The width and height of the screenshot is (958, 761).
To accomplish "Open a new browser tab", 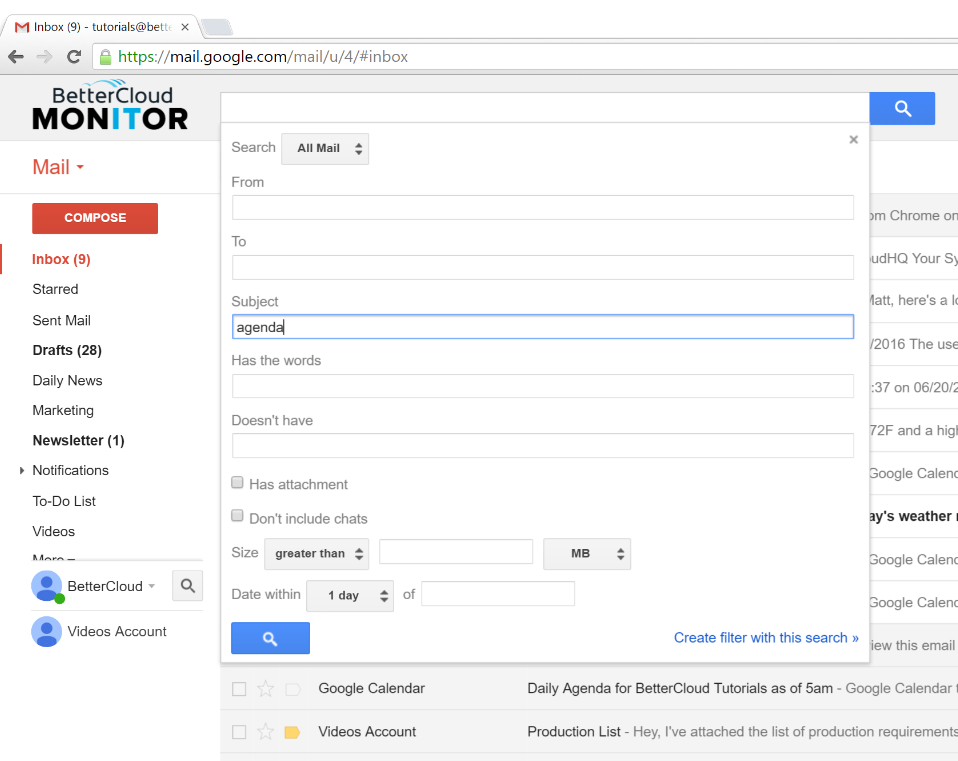I will pos(216,27).
